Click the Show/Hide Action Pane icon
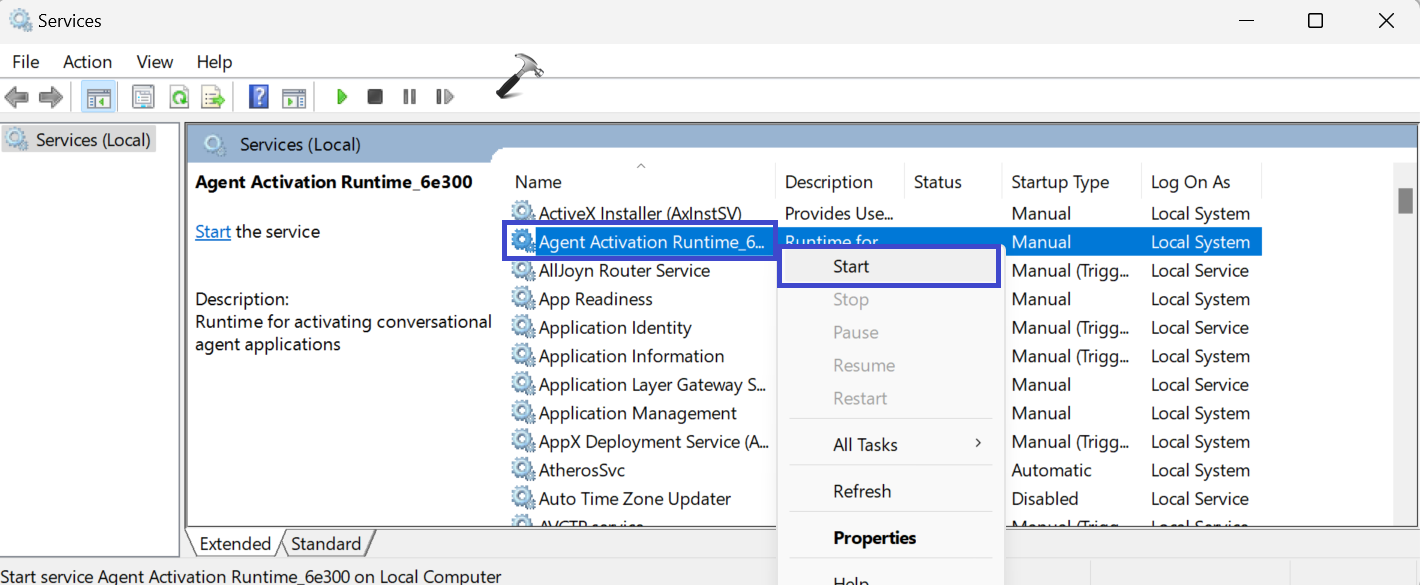Image resolution: width=1420 pixels, height=585 pixels. pos(293,97)
